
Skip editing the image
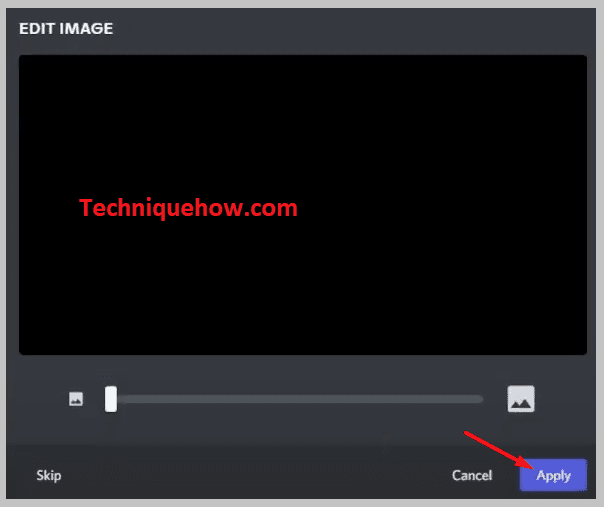[x=49, y=475]
